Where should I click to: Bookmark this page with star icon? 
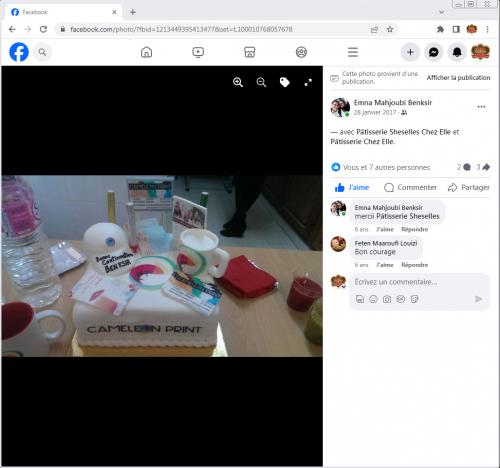[x=390, y=29]
